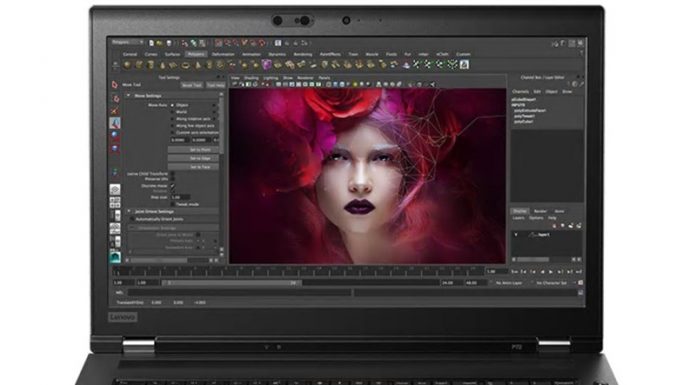Click the Open Scene folder icon
The width and height of the screenshot is (696, 385).
coord(159,43)
